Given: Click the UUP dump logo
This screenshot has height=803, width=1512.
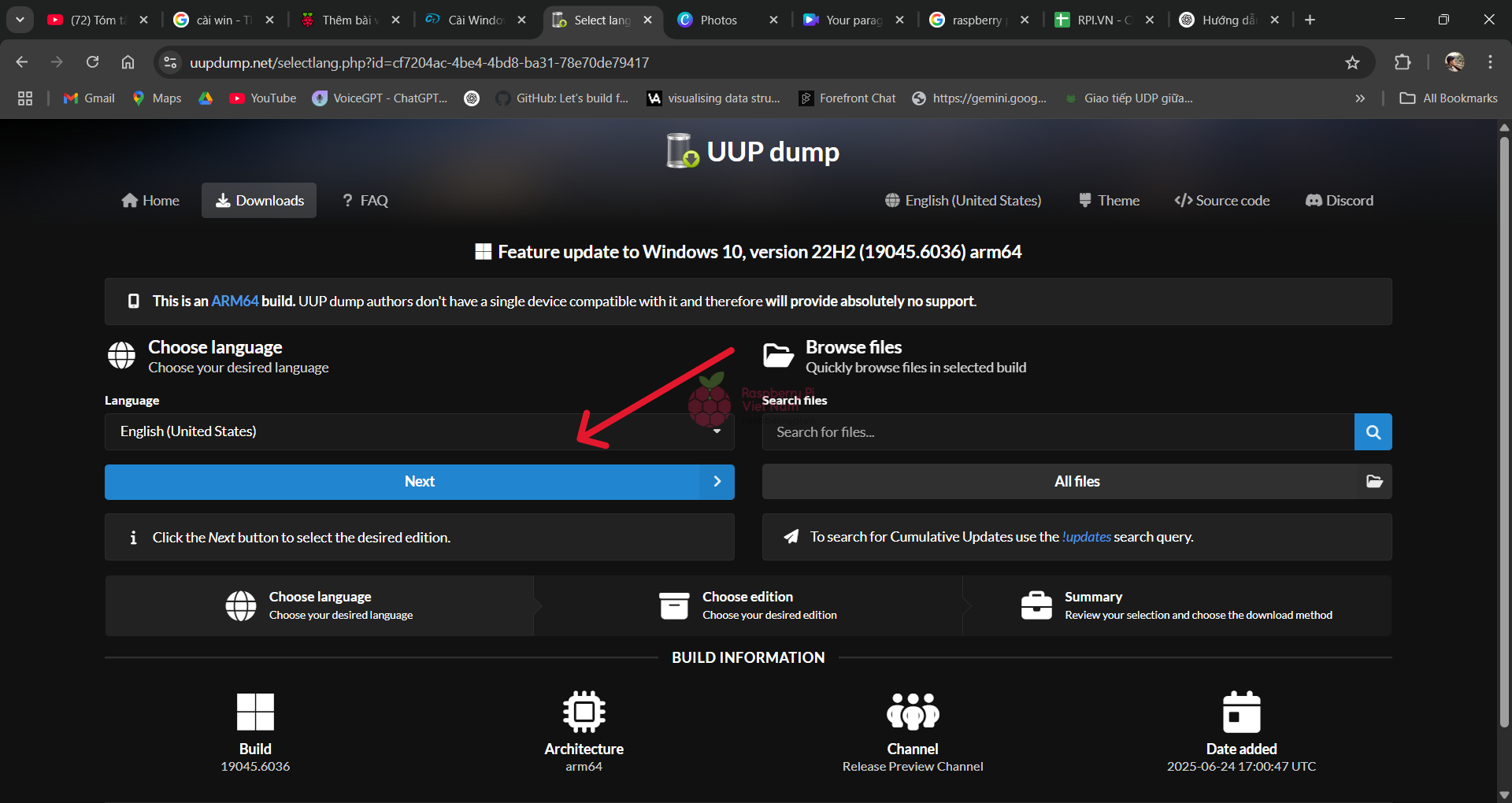Looking at the screenshot, I should (753, 151).
